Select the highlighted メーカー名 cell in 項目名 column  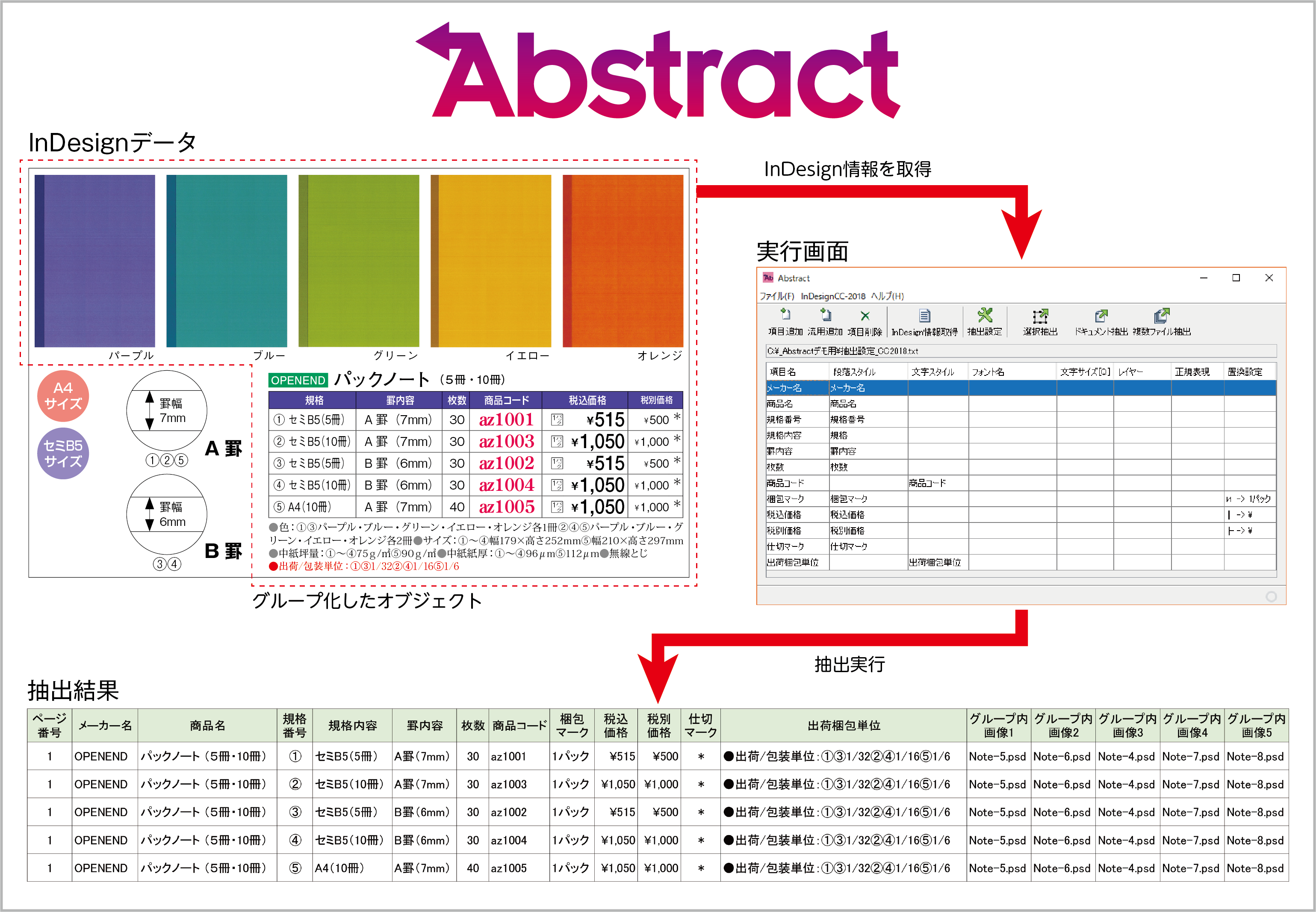tap(798, 388)
